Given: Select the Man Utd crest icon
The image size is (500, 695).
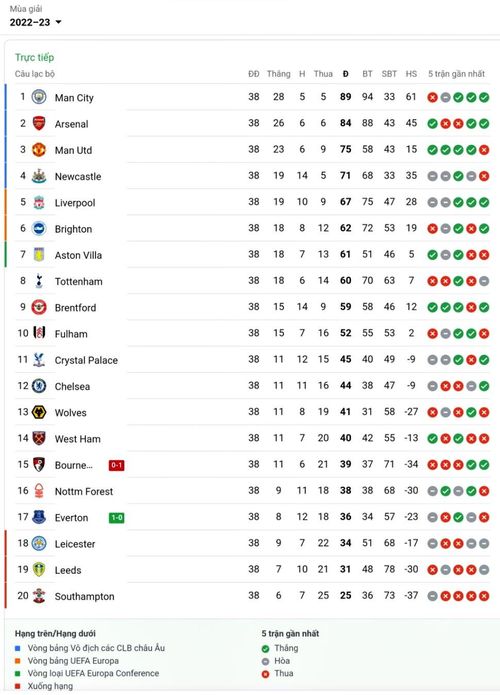Looking at the screenshot, I should pyautogui.click(x=39, y=149).
